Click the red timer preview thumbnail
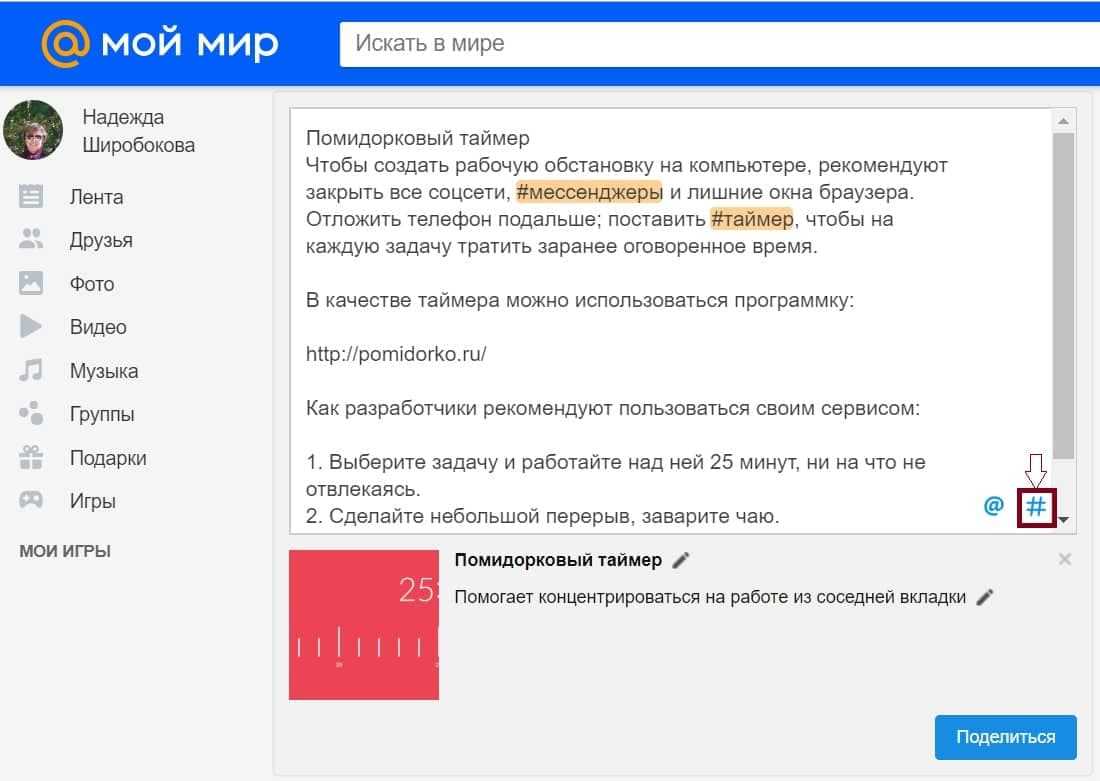The width and height of the screenshot is (1100, 781). point(364,625)
